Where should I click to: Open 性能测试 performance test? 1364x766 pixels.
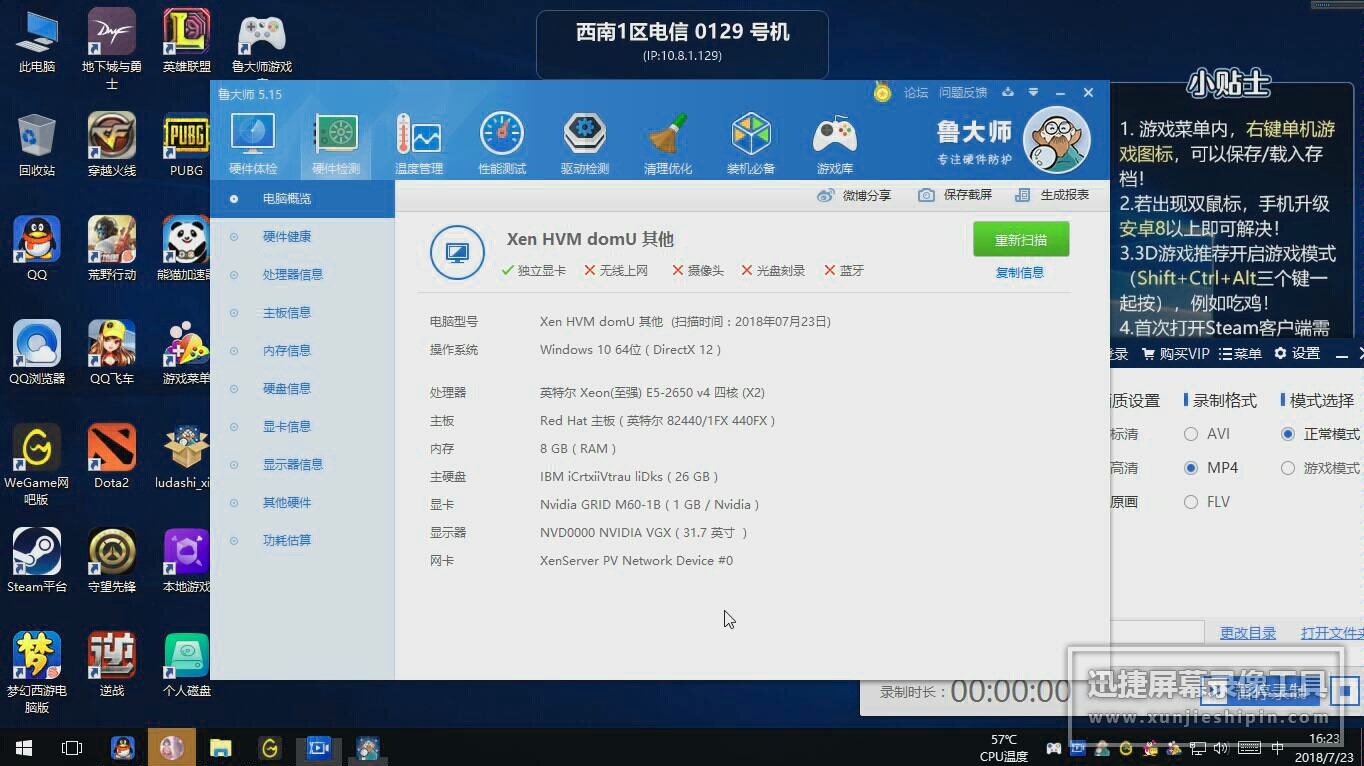tap(501, 144)
